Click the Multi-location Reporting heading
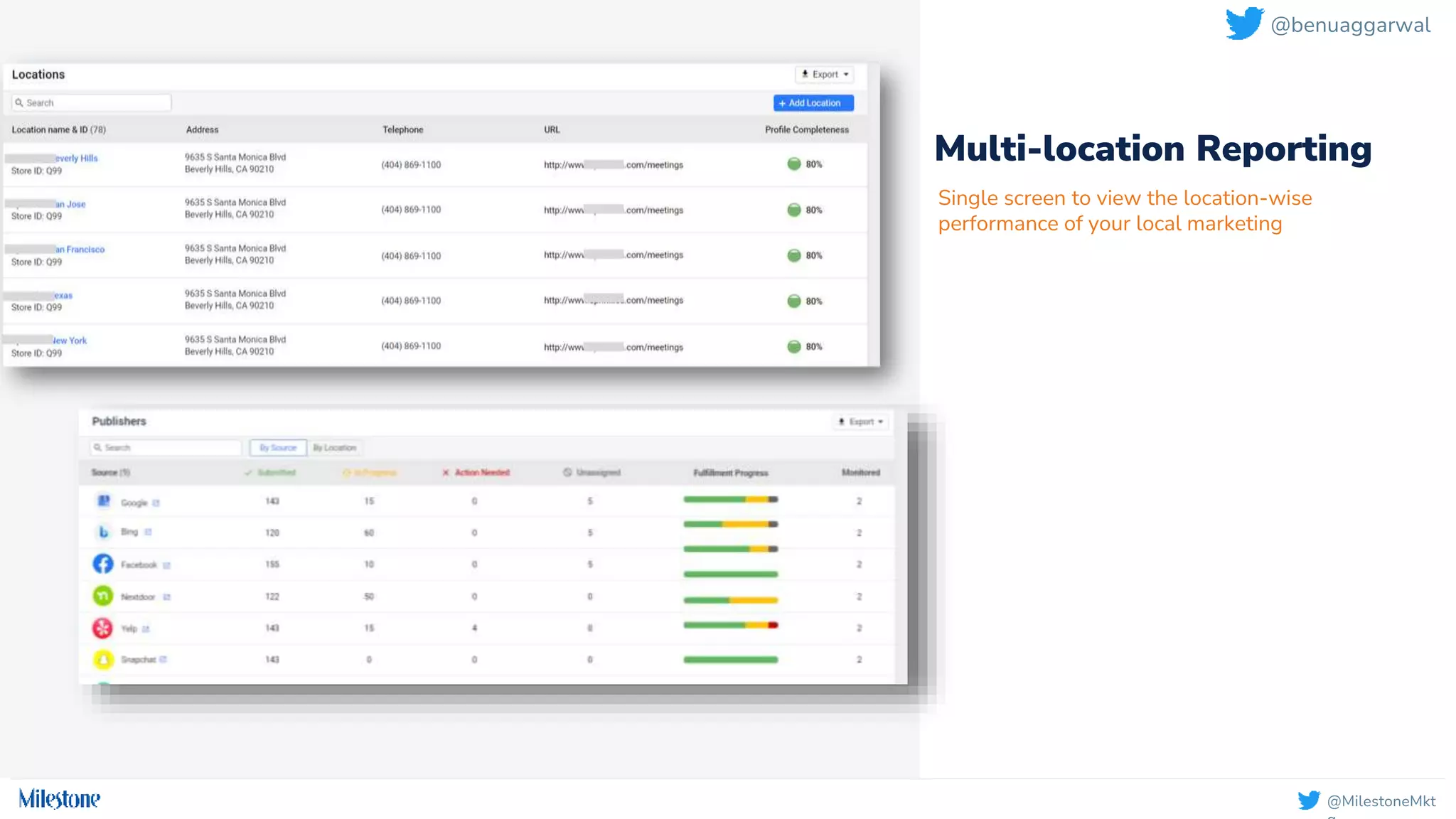The height and width of the screenshot is (819, 1456). [x=1152, y=149]
